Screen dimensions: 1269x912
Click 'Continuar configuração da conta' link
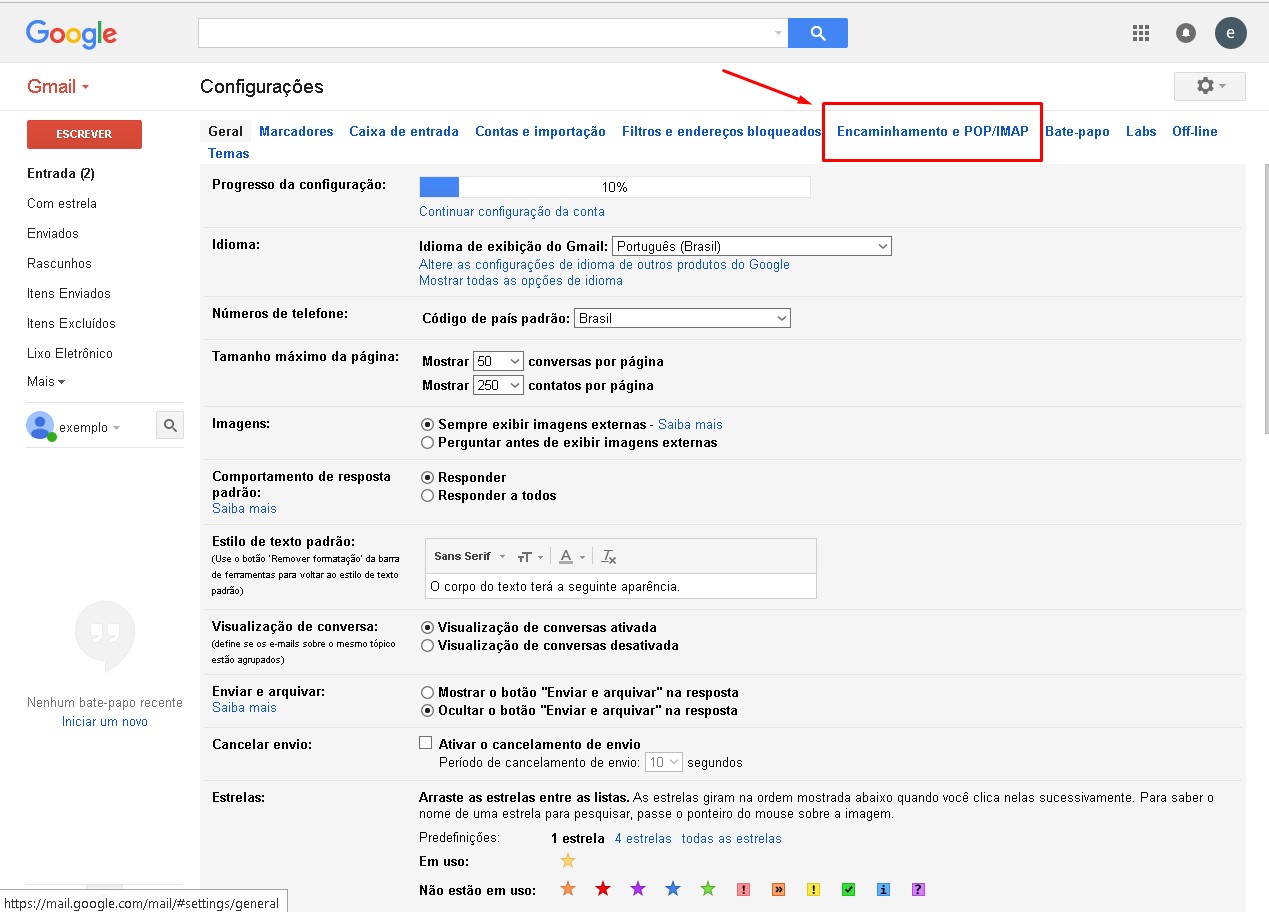[512, 211]
